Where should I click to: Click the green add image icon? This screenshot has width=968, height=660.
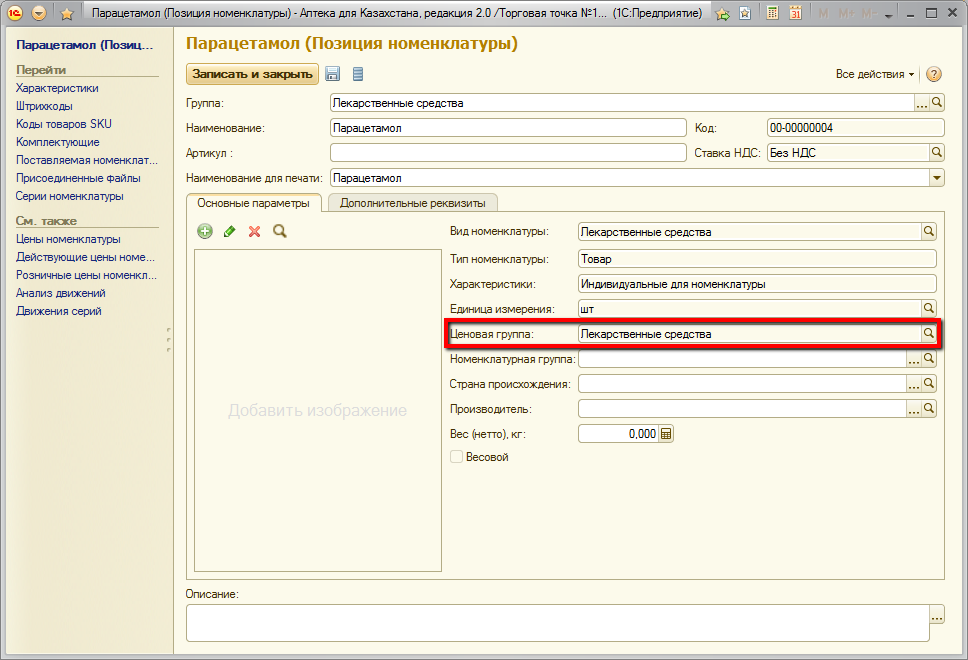(x=205, y=231)
